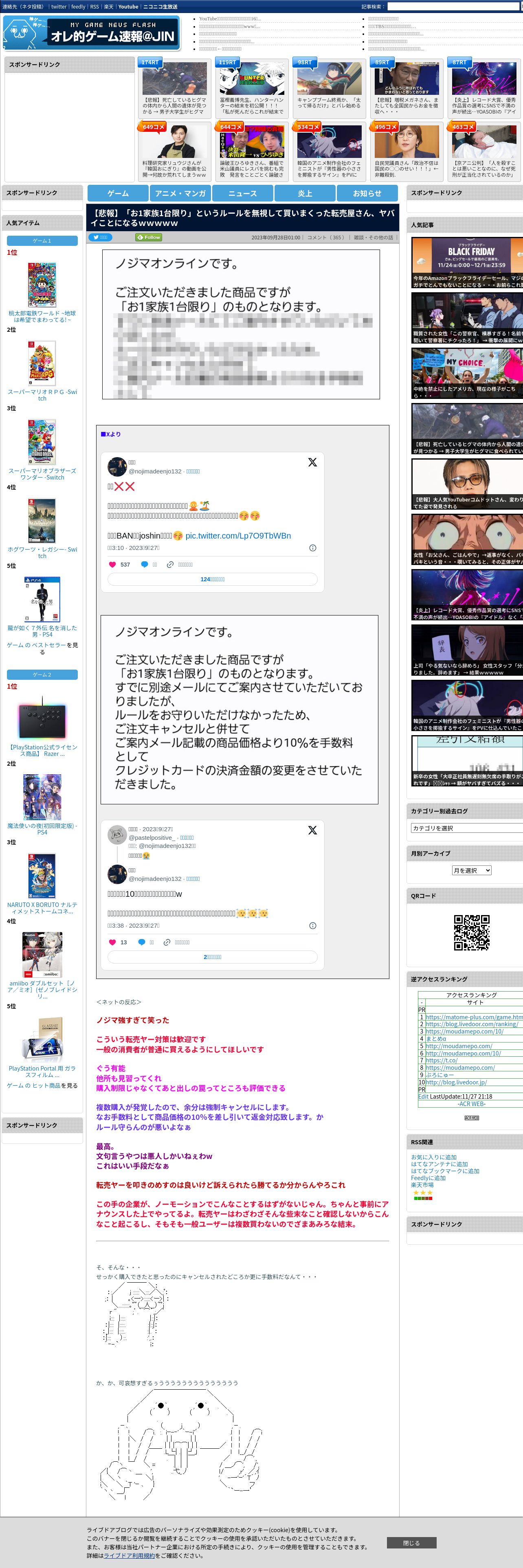This screenshot has width=523, height=1568.
Task: Click the お気に入りに追加 link
Action: [x=433, y=1157]
